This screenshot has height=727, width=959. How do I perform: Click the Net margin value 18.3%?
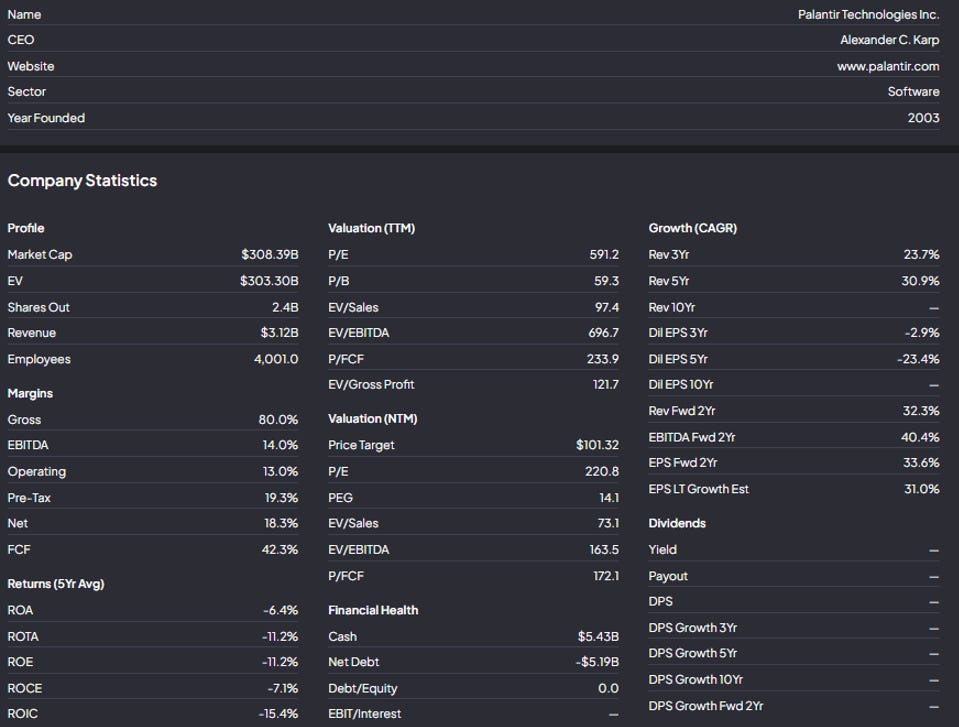(x=281, y=523)
